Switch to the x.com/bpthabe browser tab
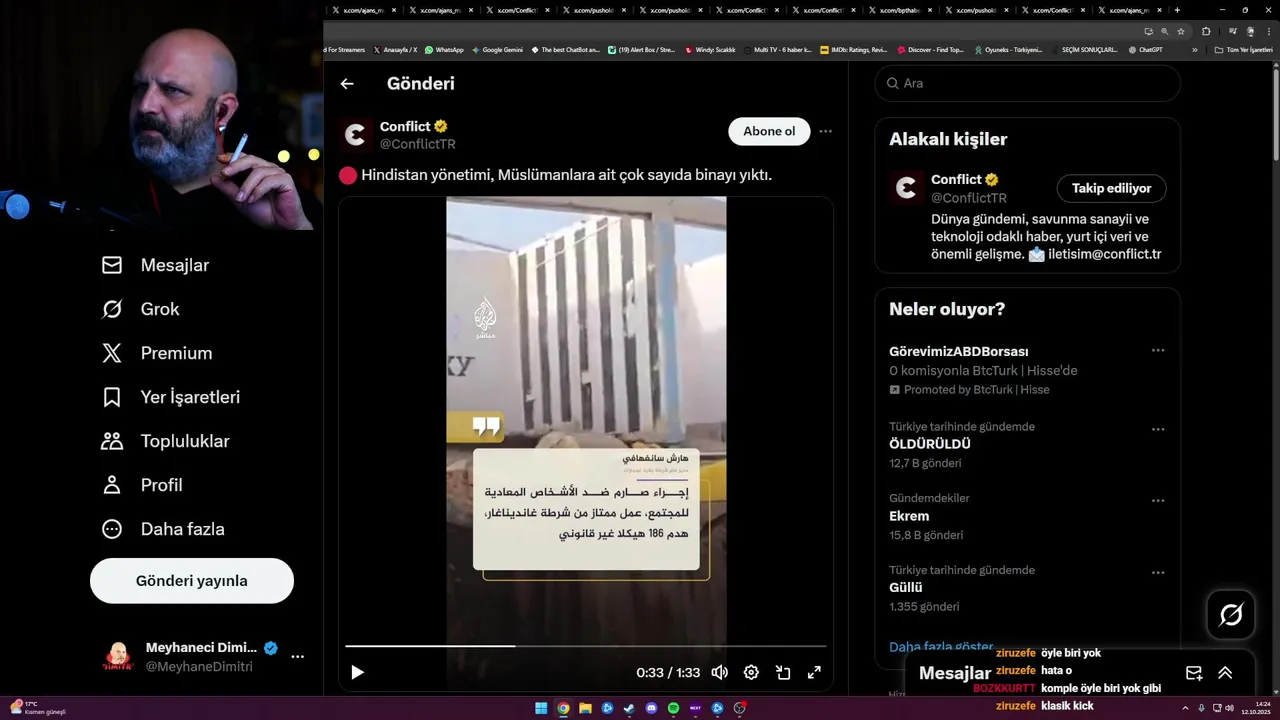 point(902,10)
